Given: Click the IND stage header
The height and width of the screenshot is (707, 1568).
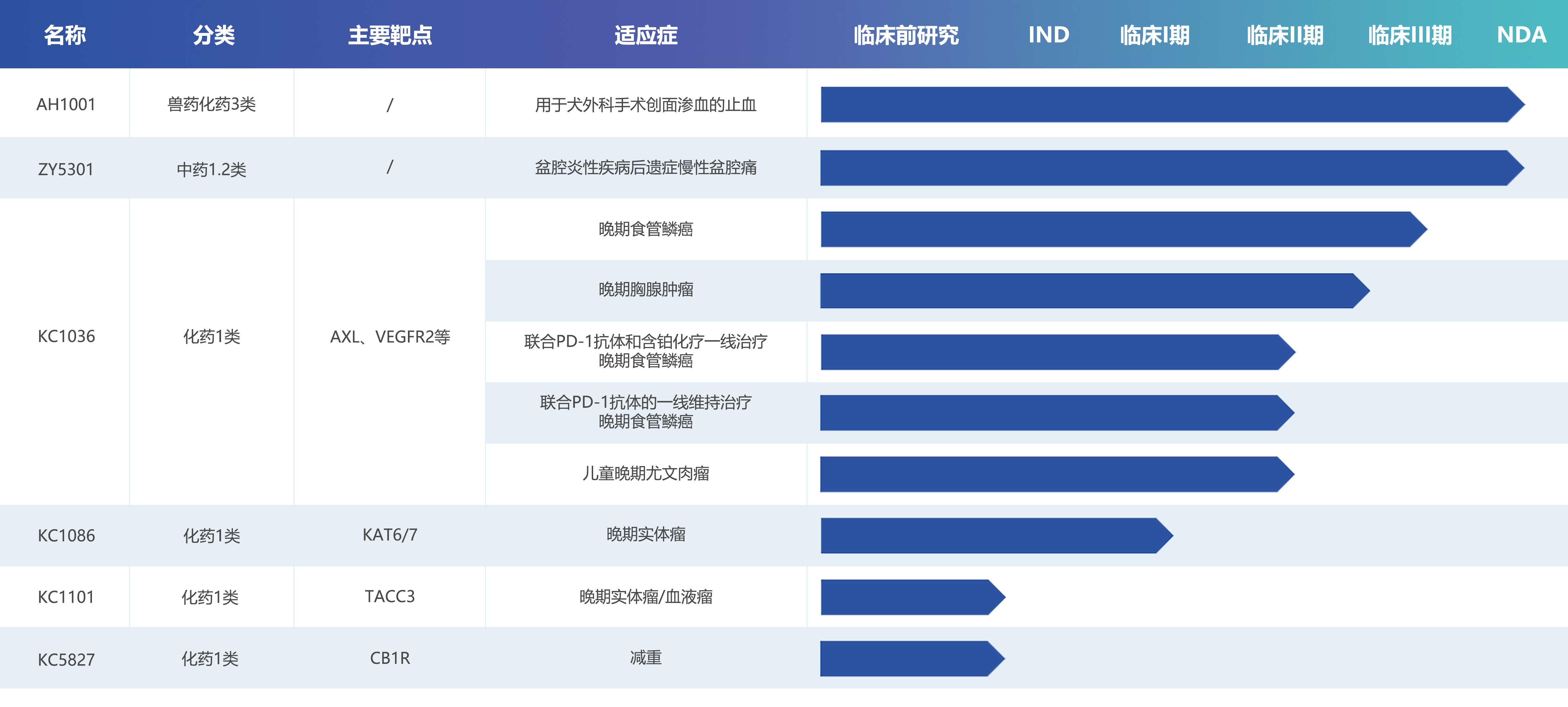Looking at the screenshot, I should point(1048,35).
